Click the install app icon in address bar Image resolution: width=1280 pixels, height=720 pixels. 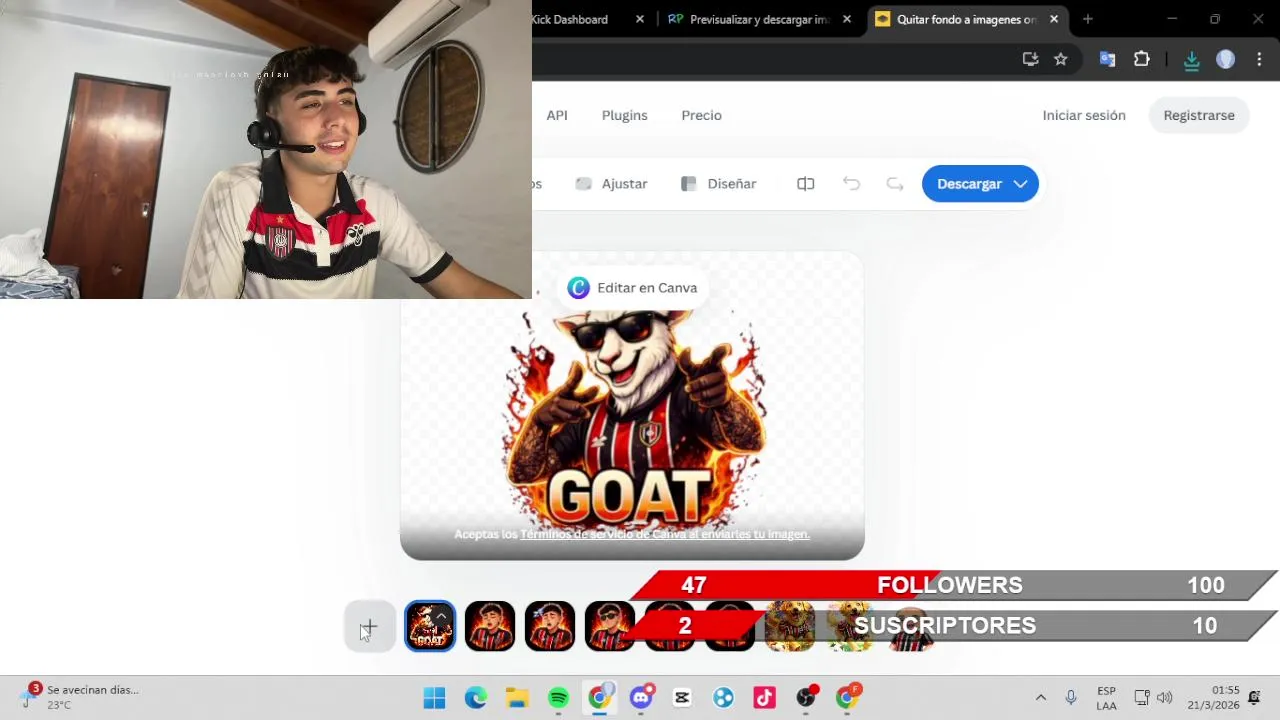pos(1030,59)
